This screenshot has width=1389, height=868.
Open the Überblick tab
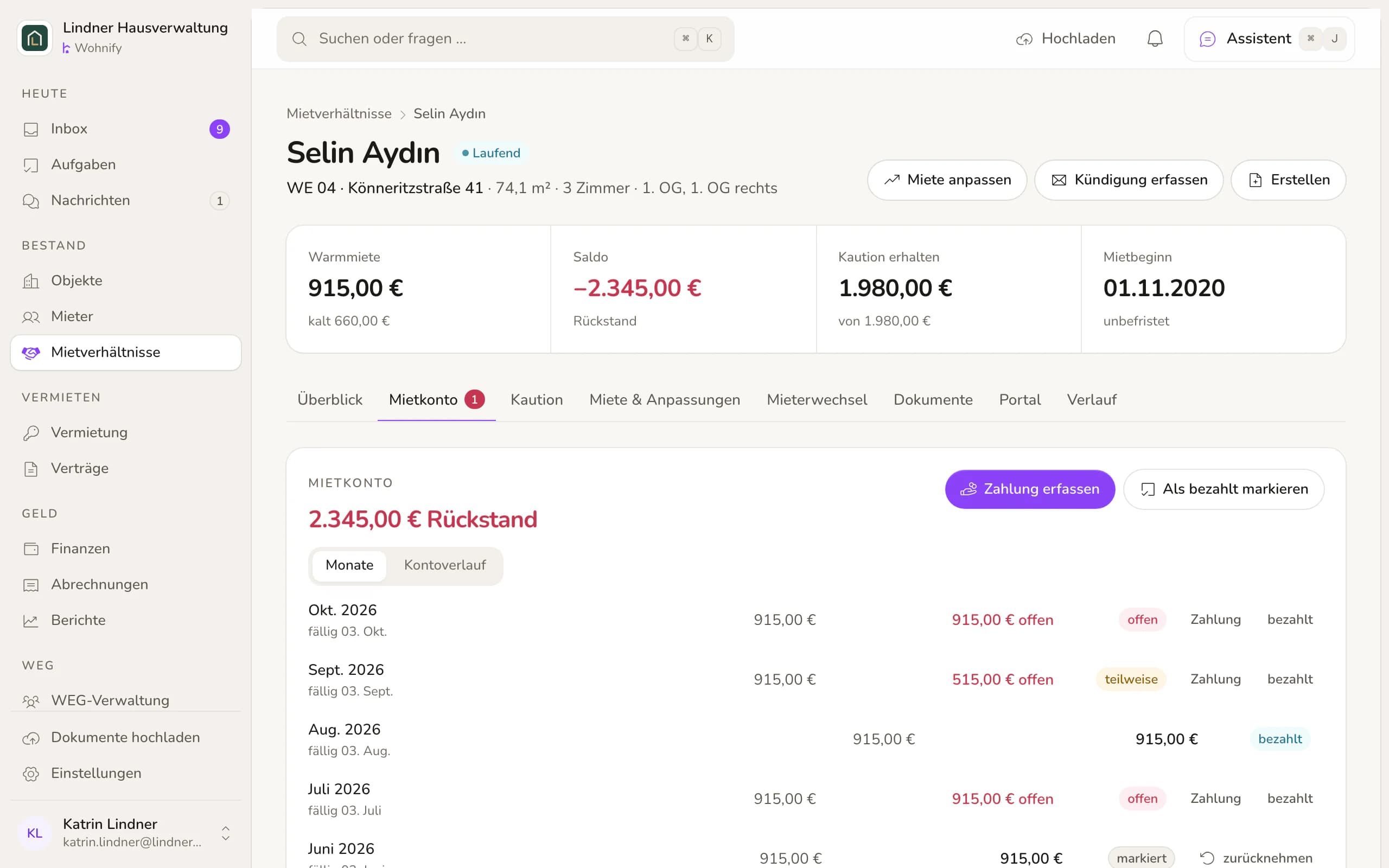[330, 400]
